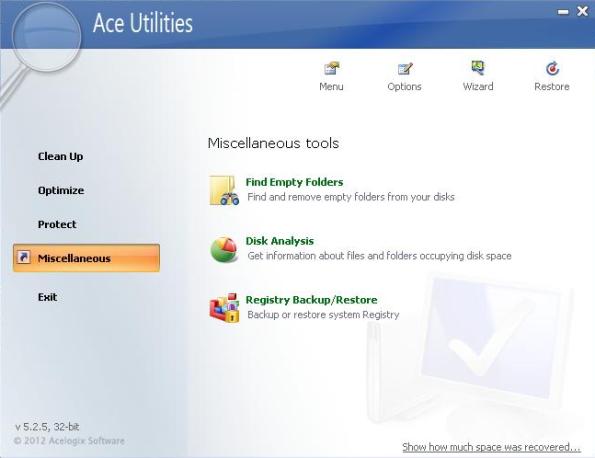Click the Wizard label text
Screen dimensions: 595x458
point(478,87)
